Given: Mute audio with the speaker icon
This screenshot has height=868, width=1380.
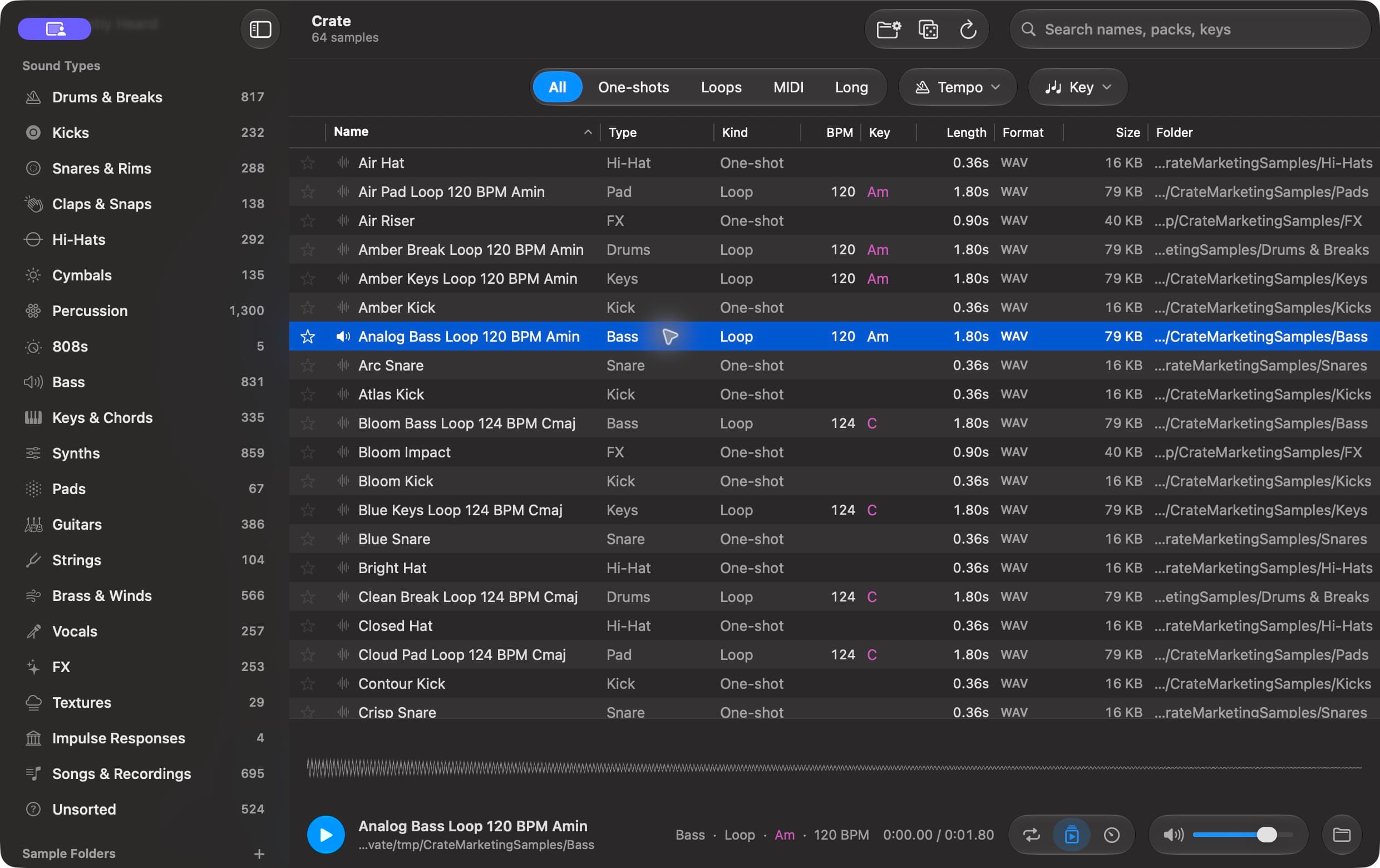Looking at the screenshot, I should click(x=1172, y=835).
